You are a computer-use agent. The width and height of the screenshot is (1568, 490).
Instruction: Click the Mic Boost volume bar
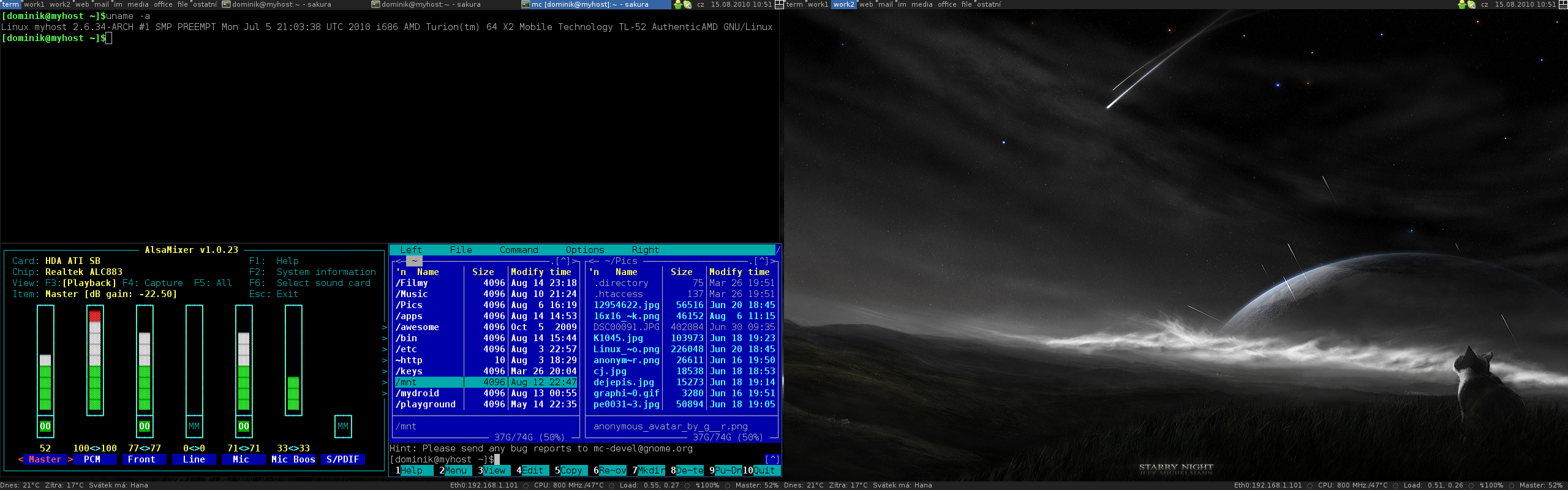pos(293,360)
